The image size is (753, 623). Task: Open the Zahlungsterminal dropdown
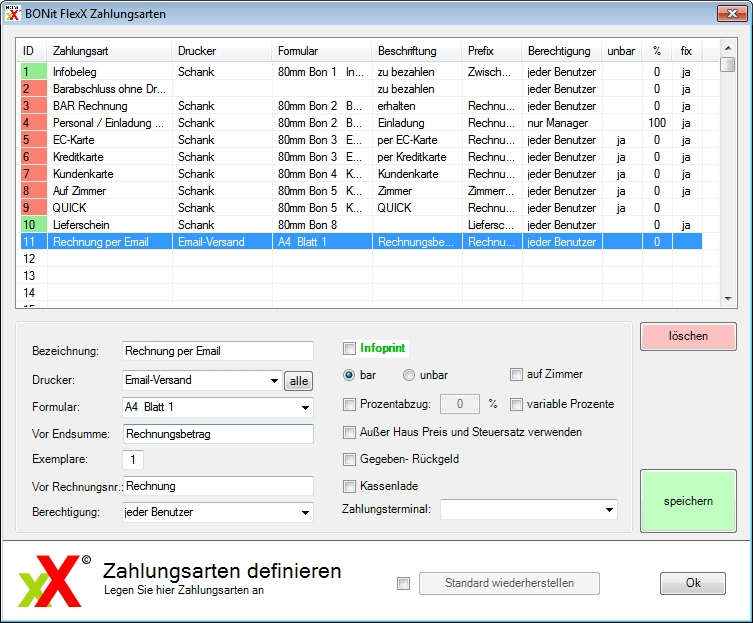609,510
